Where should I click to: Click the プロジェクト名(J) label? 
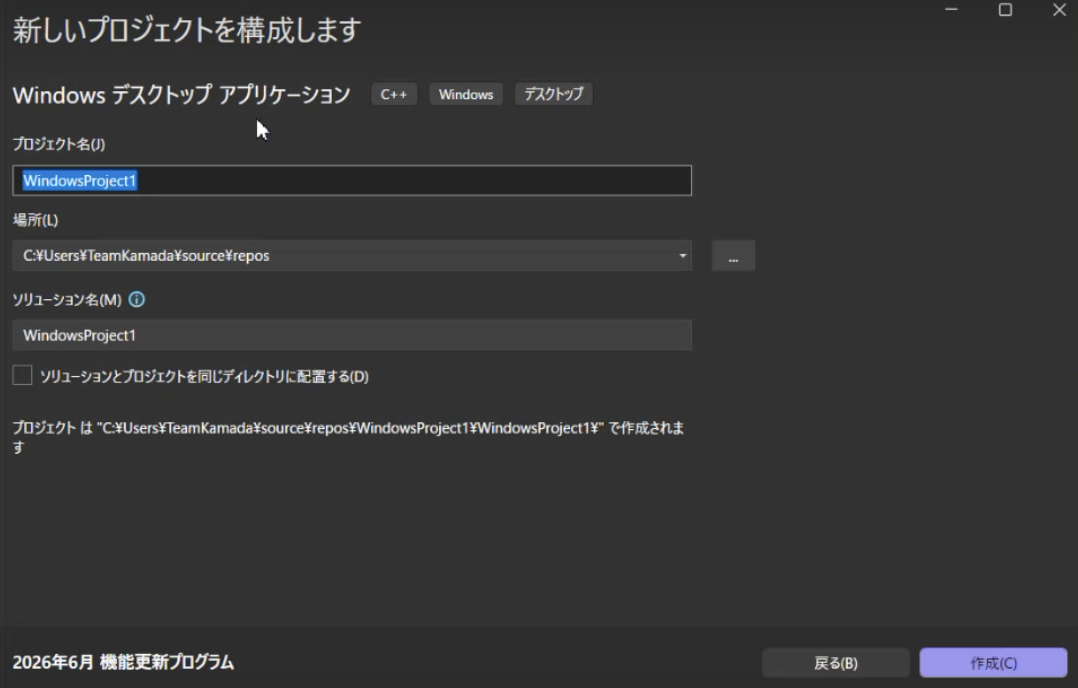(x=59, y=144)
